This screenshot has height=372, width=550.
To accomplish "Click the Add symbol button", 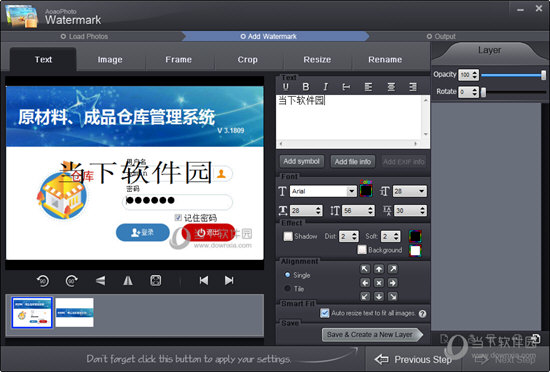I will point(302,161).
